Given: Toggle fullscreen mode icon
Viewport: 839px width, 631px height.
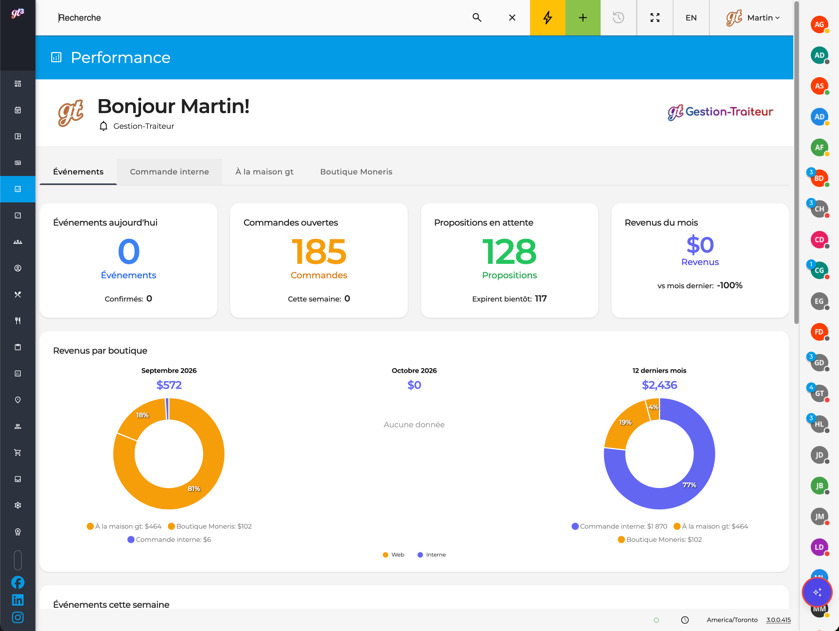Looking at the screenshot, I should point(654,18).
